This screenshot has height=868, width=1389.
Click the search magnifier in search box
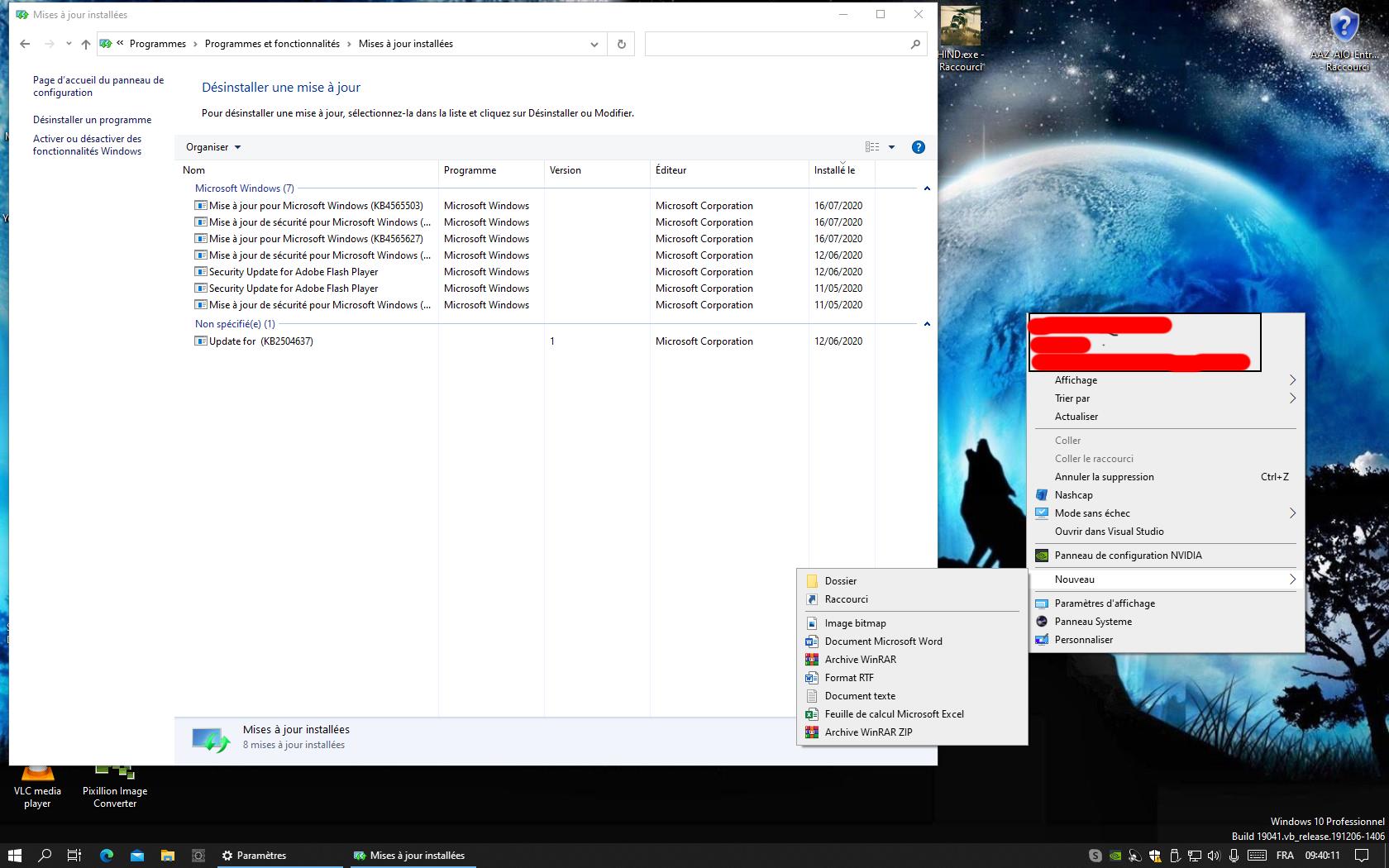click(x=915, y=44)
